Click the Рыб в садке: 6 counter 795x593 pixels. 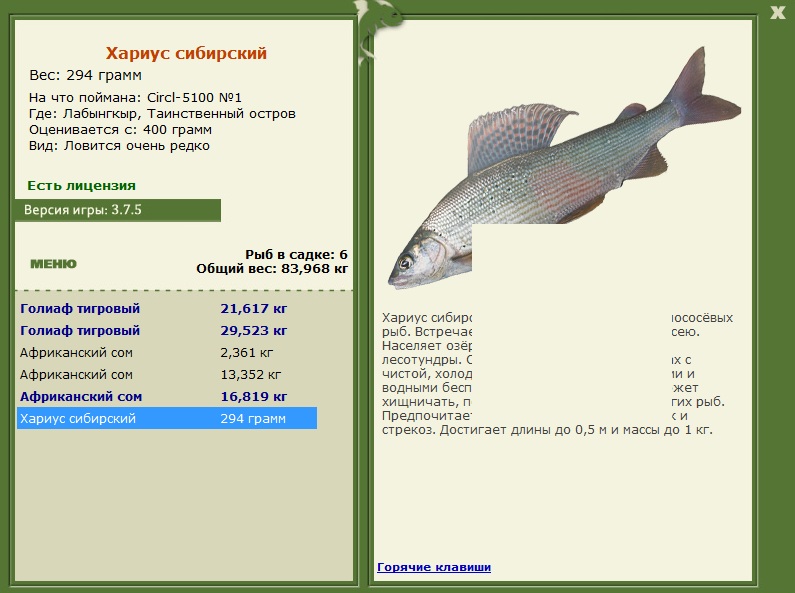click(x=297, y=254)
